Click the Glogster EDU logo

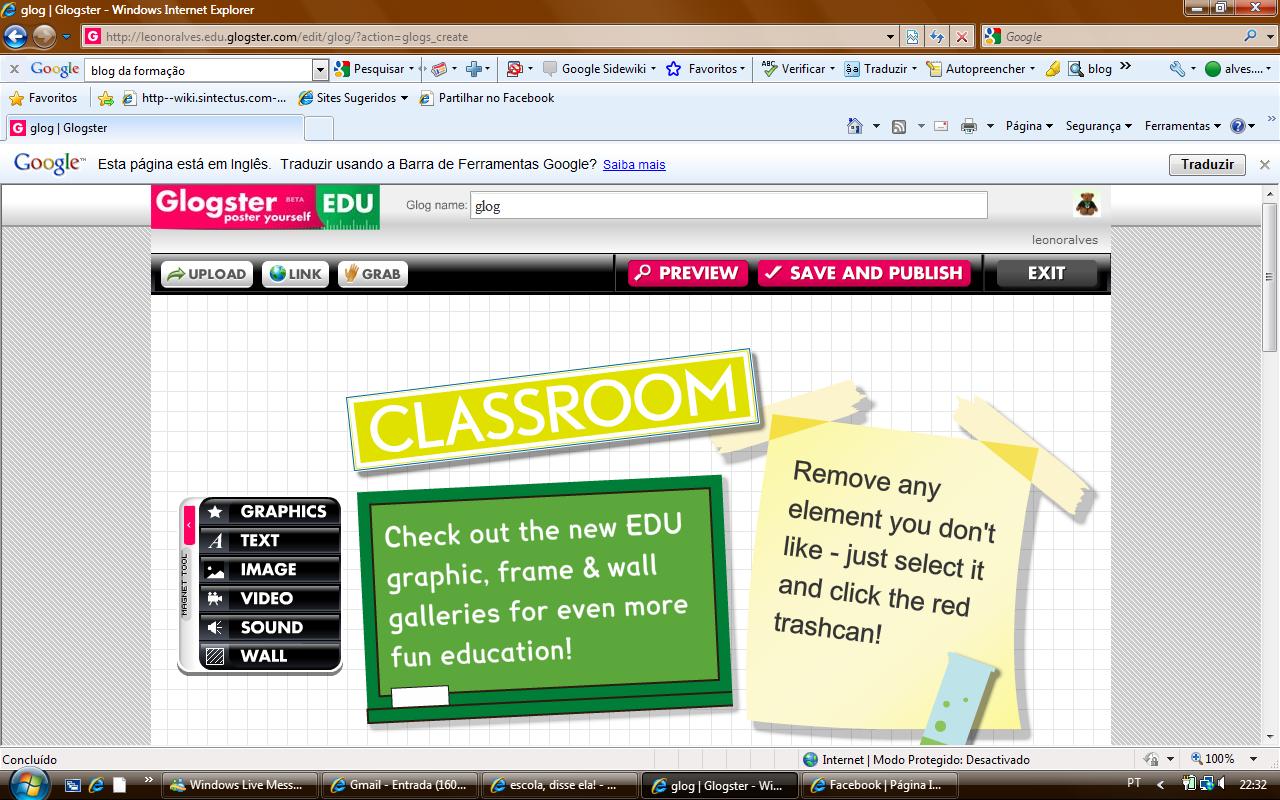266,207
